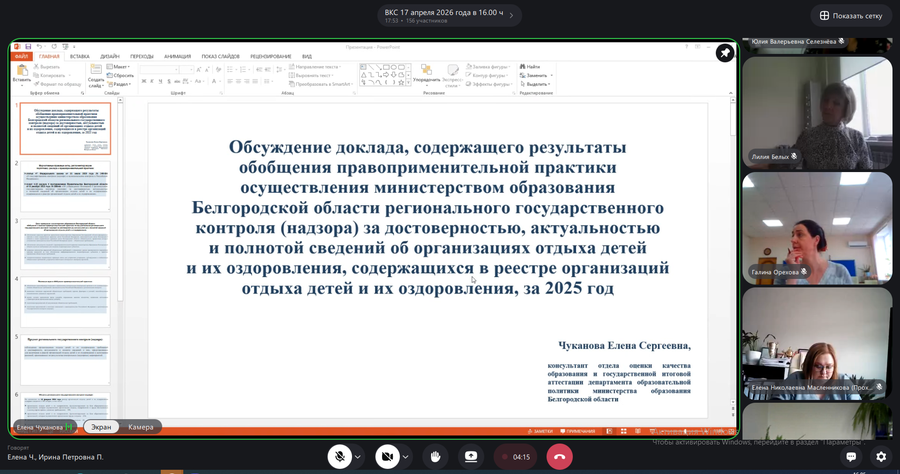Expand meeting info next to the title

point(514,14)
